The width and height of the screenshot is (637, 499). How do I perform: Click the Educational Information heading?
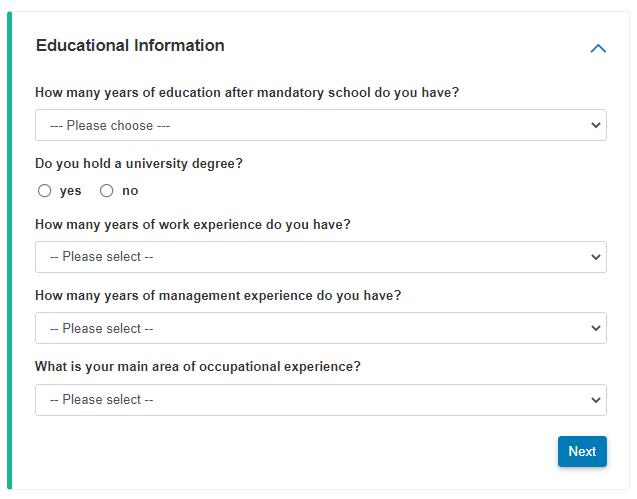(130, 46)
